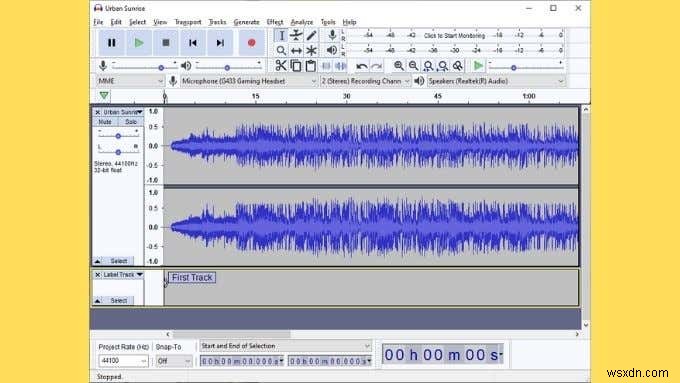Select the Time Shift tool
The height and width of the screenshot is (383, 680).
click(x=296, y=51)
